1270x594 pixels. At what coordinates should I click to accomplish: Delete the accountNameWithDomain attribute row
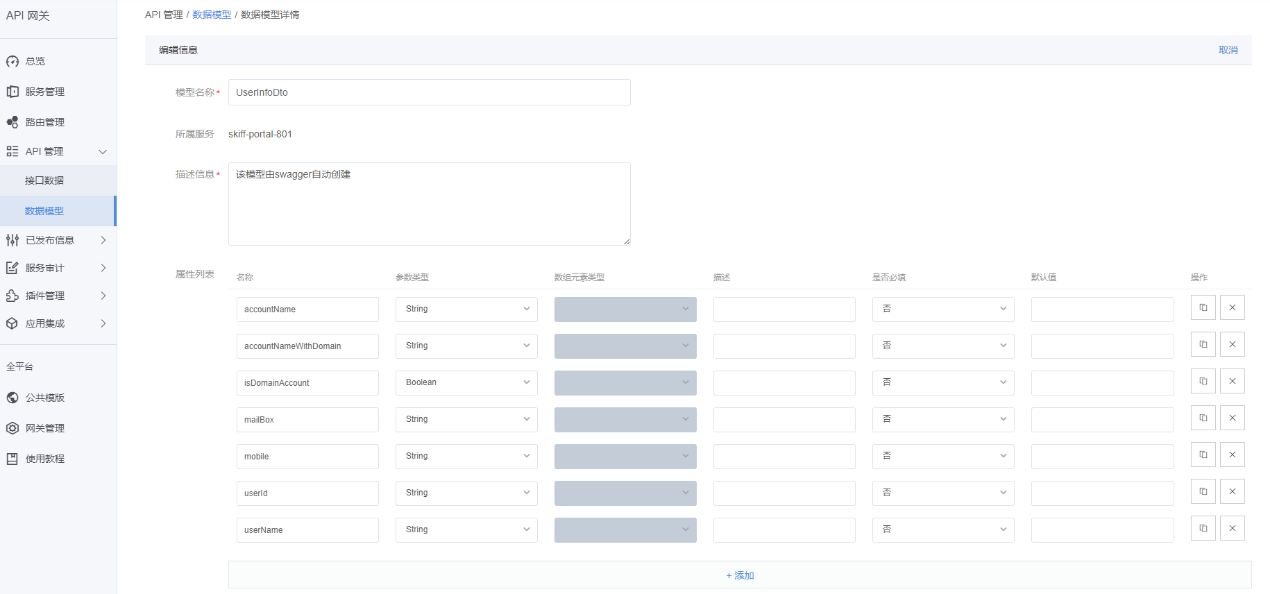pyautogui.click(x=1232, y=345)
